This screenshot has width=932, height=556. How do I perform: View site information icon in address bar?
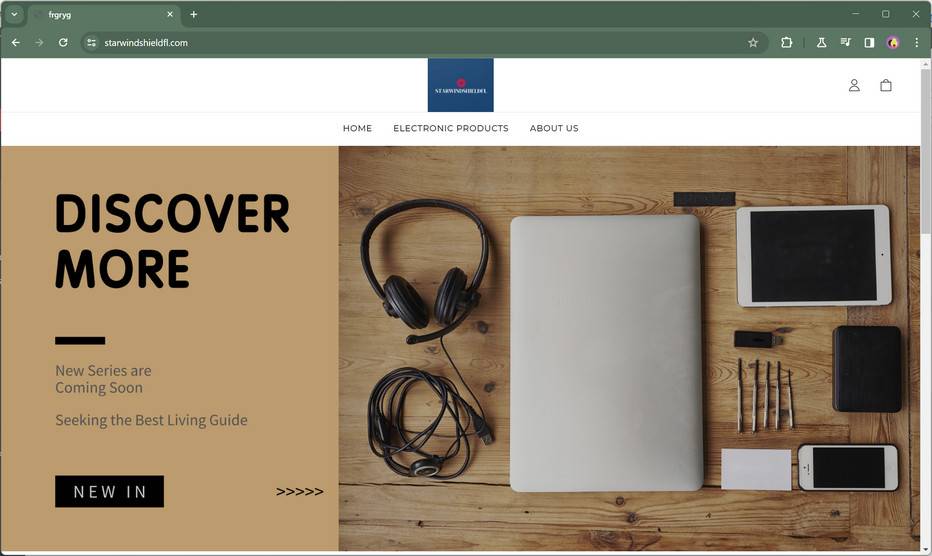click(x=91, y=43)
